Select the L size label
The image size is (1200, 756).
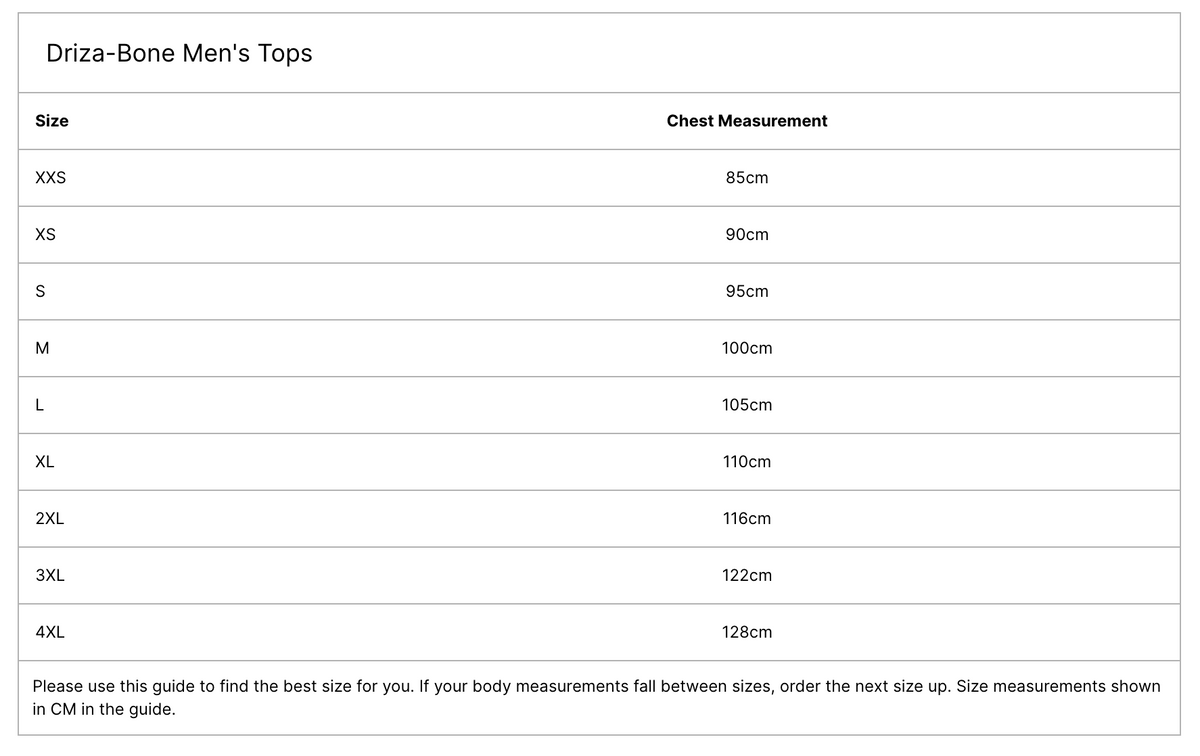(x=39, y=406)
